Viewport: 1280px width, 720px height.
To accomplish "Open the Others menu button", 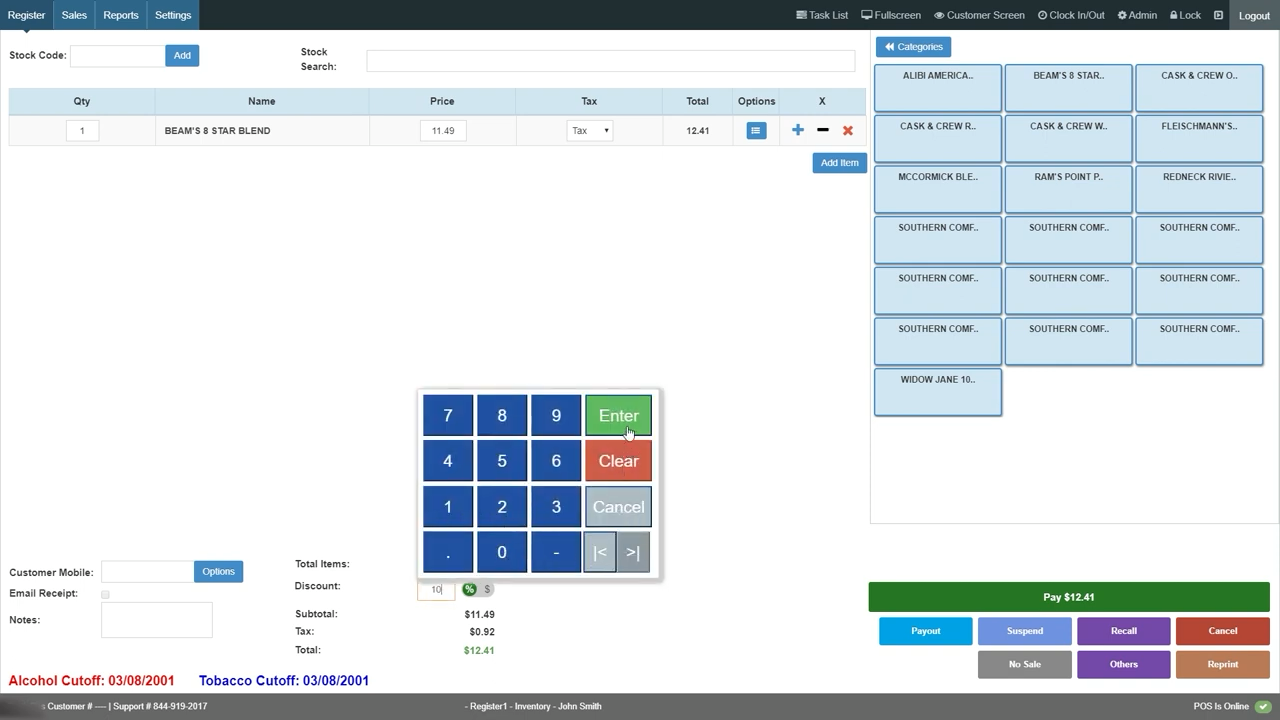I will 1124,664.
